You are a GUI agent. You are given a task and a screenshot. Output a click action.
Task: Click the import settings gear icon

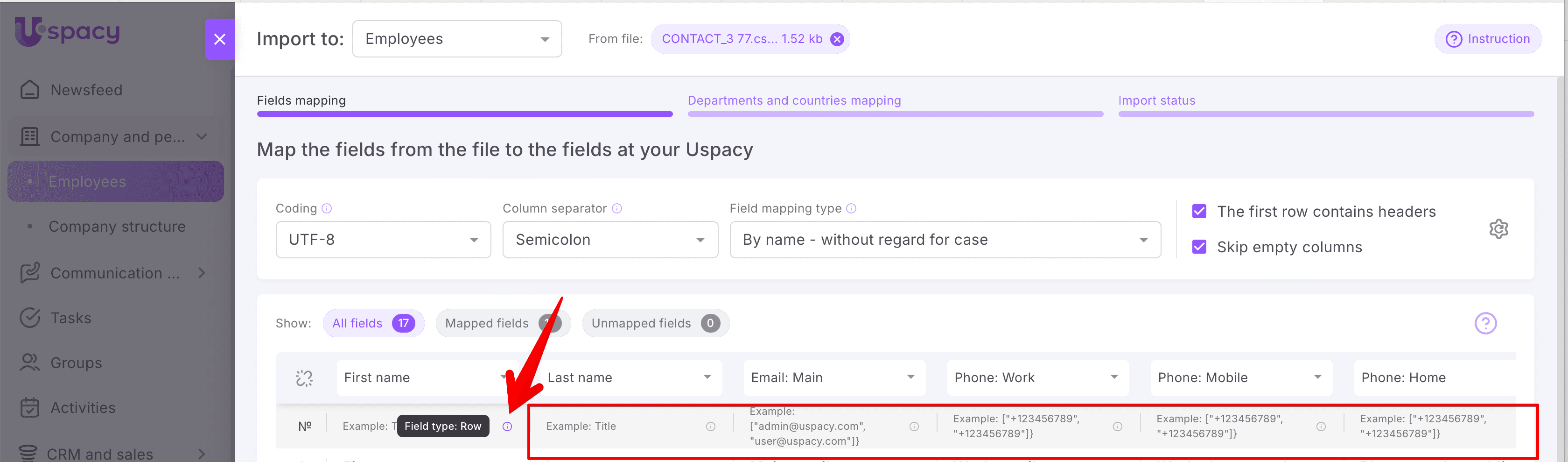coord(1498,228)
